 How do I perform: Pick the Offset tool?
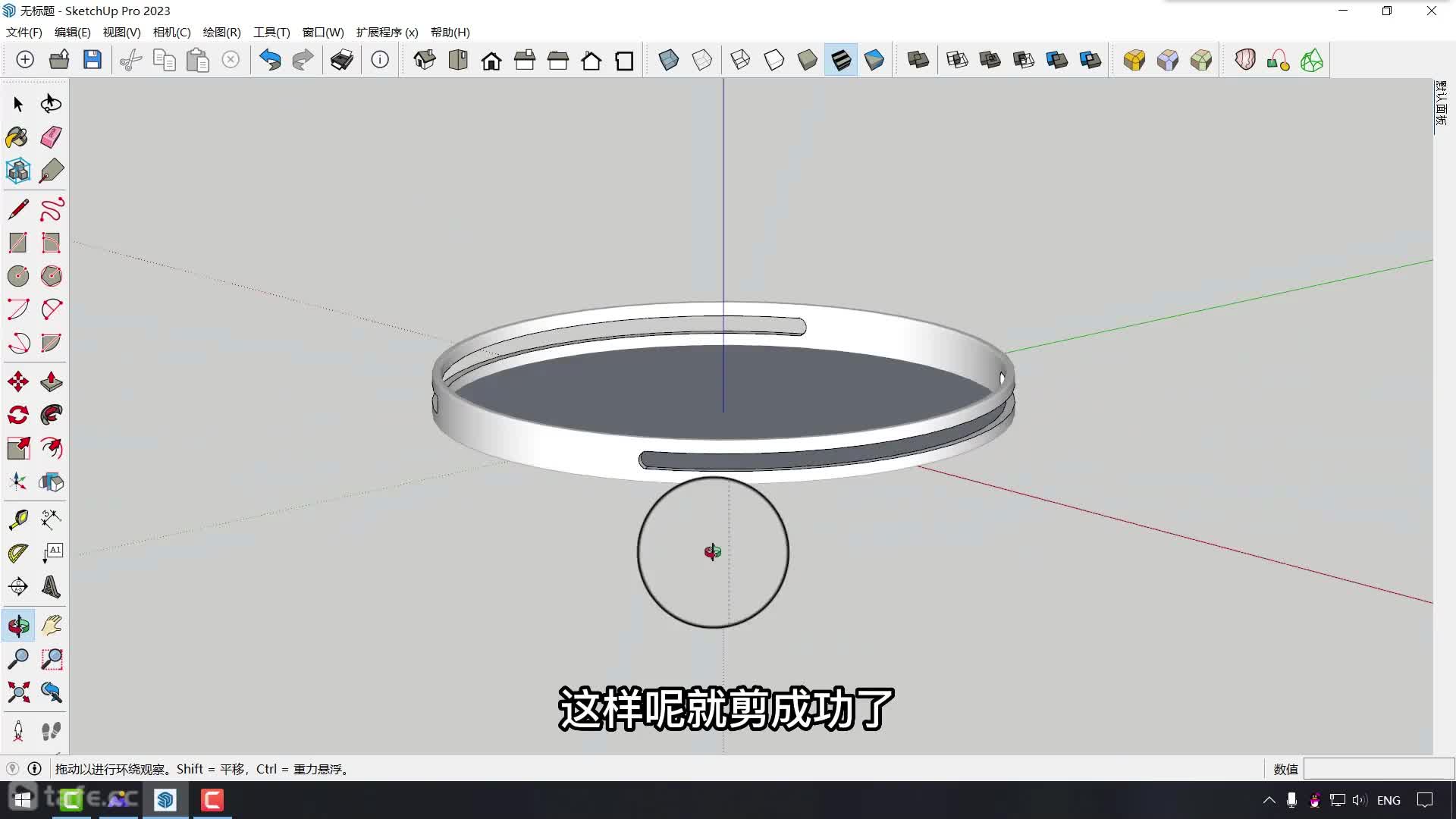point(51,447)
